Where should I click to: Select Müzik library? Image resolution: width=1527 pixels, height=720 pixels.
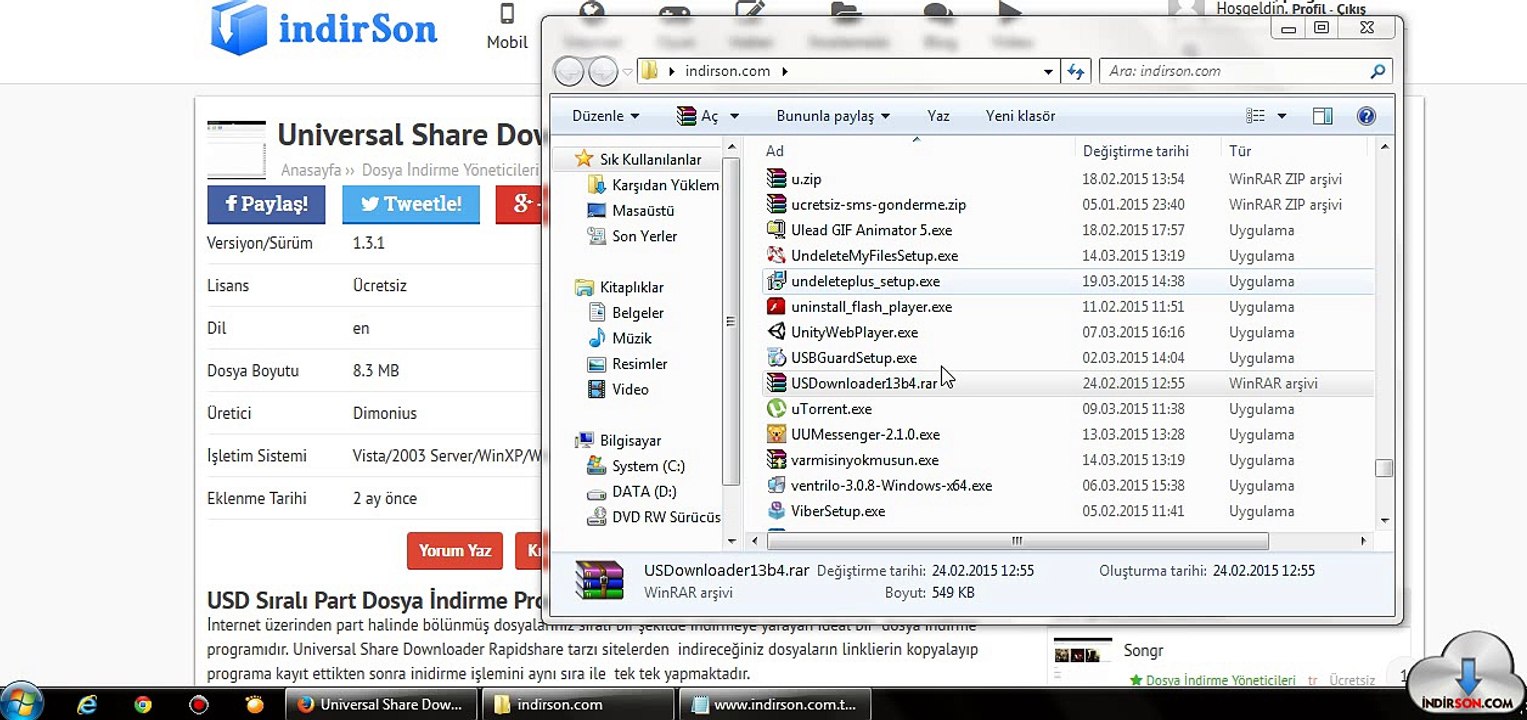pos(619,338)
